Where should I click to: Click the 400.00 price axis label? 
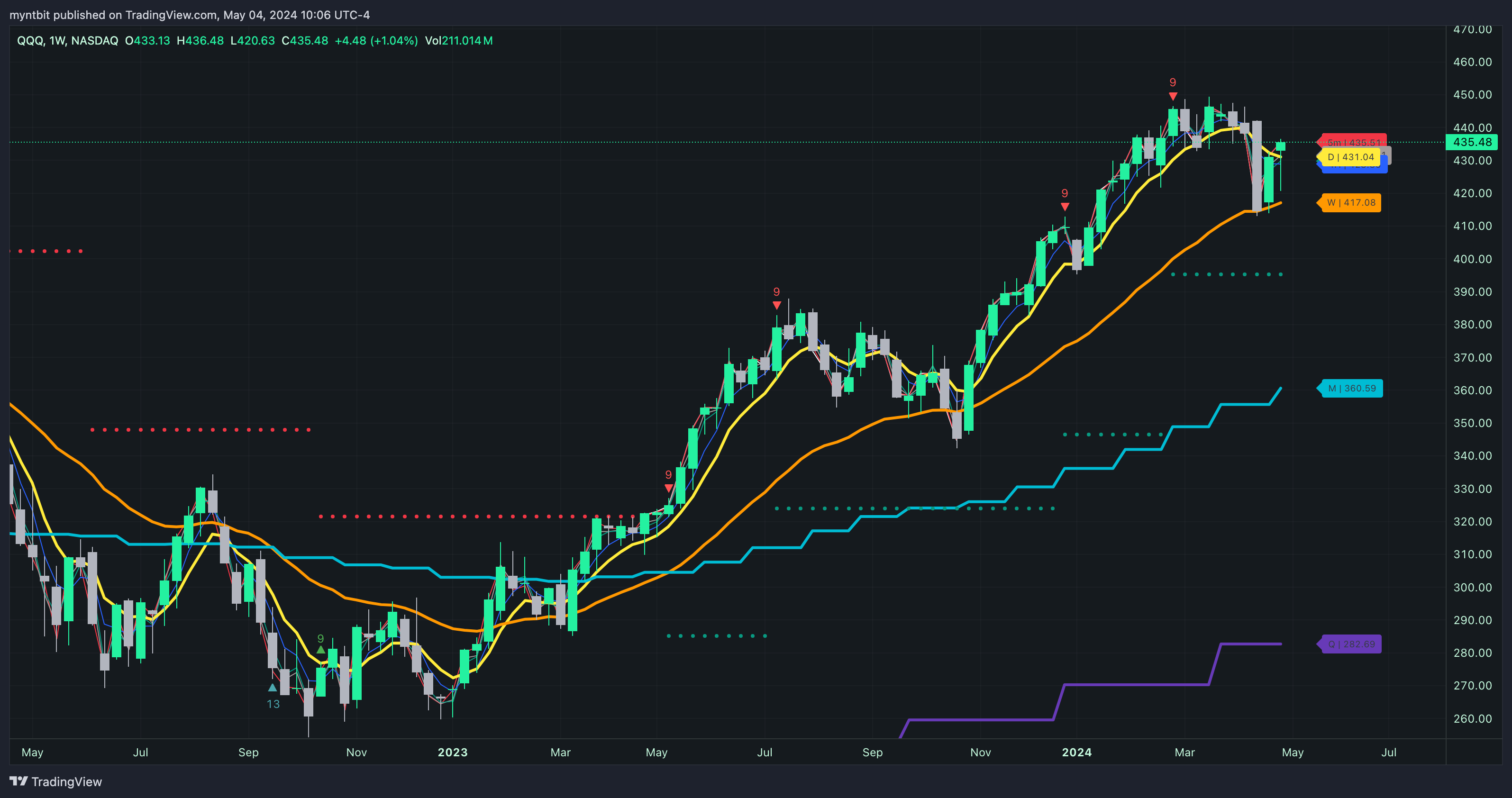pyautogui.click(x=1472, y=259)
